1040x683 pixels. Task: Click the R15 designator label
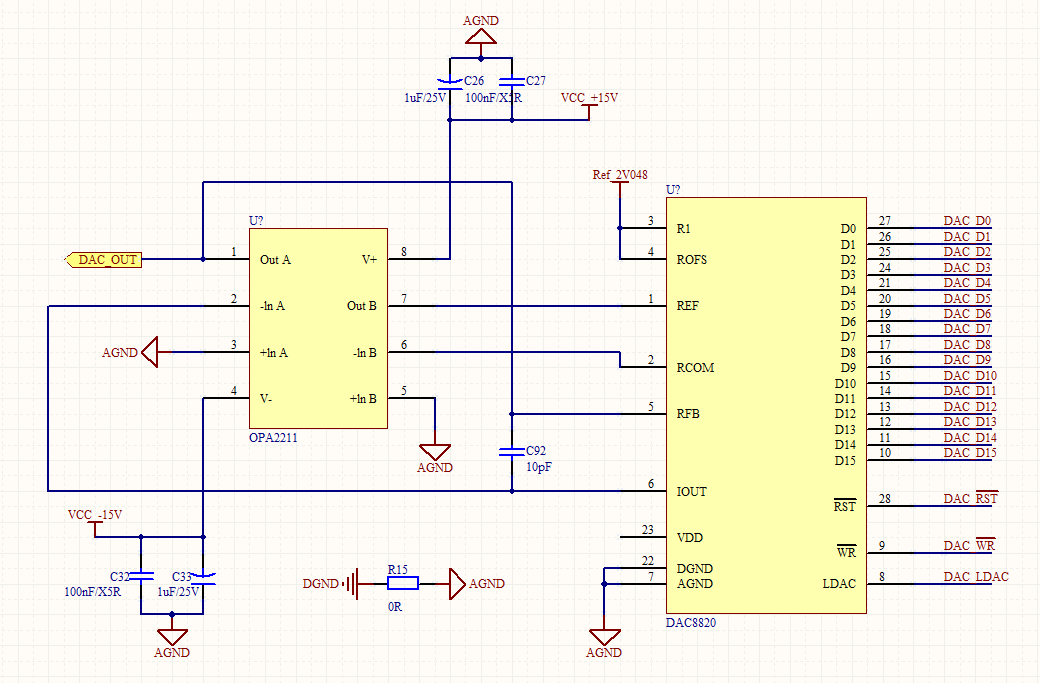(397, 570)
